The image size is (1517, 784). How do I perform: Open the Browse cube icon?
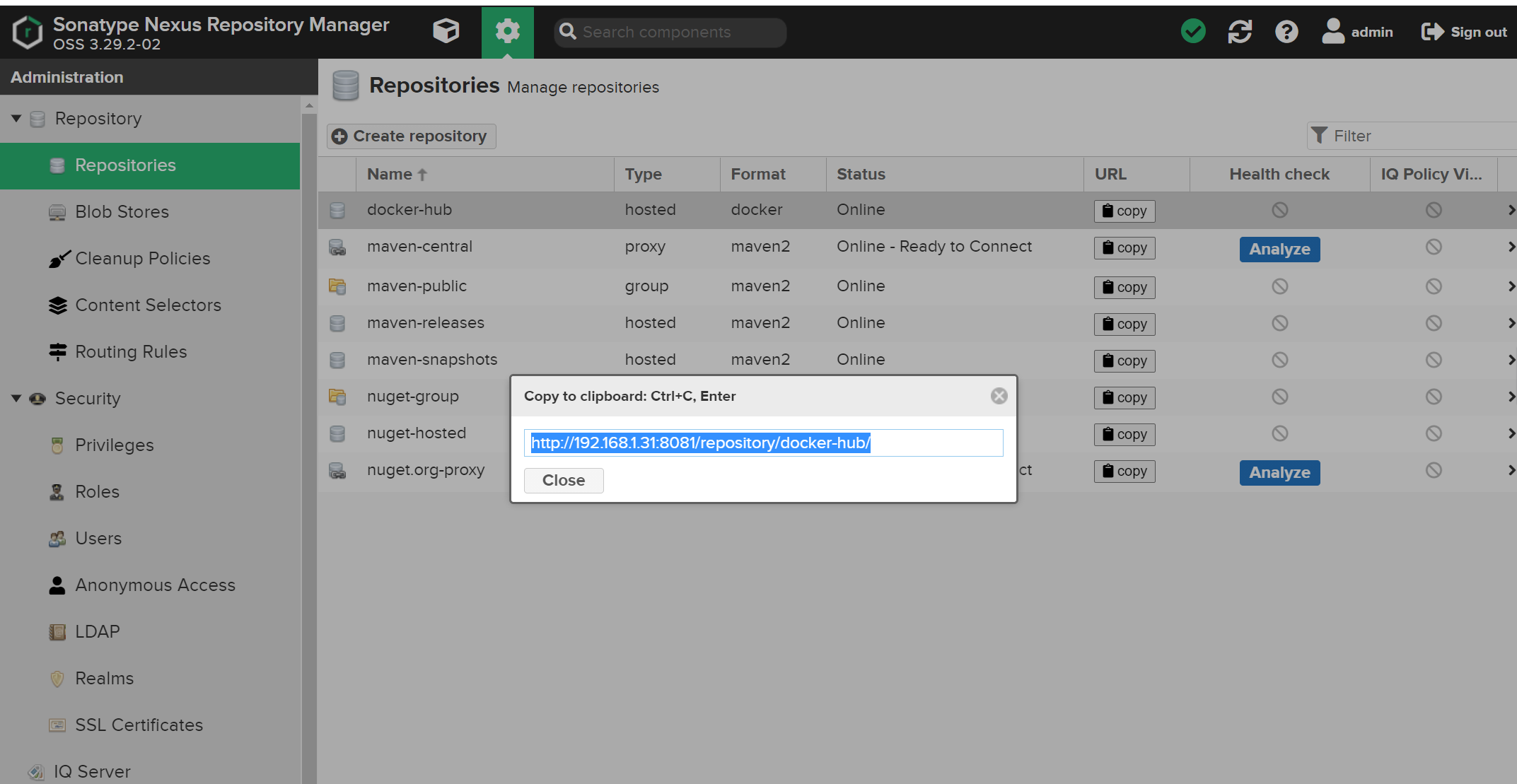(446, 32)
